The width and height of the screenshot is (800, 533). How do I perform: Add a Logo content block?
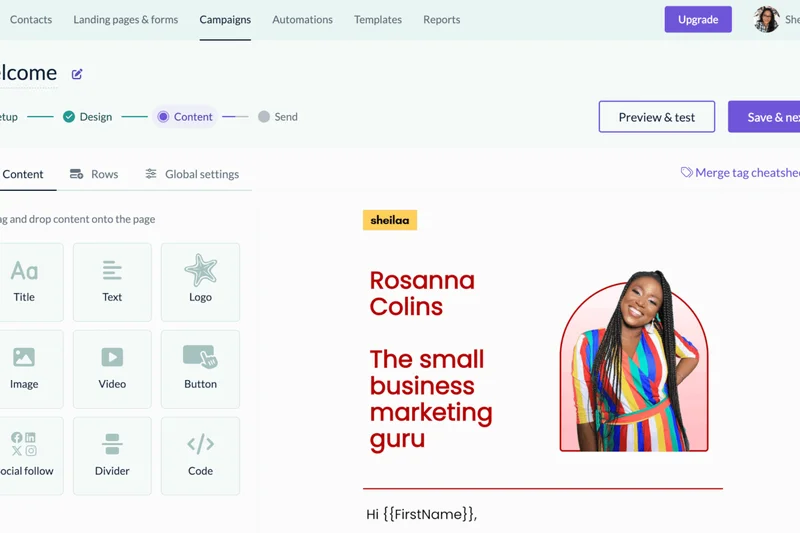click(x=201, y=282)
